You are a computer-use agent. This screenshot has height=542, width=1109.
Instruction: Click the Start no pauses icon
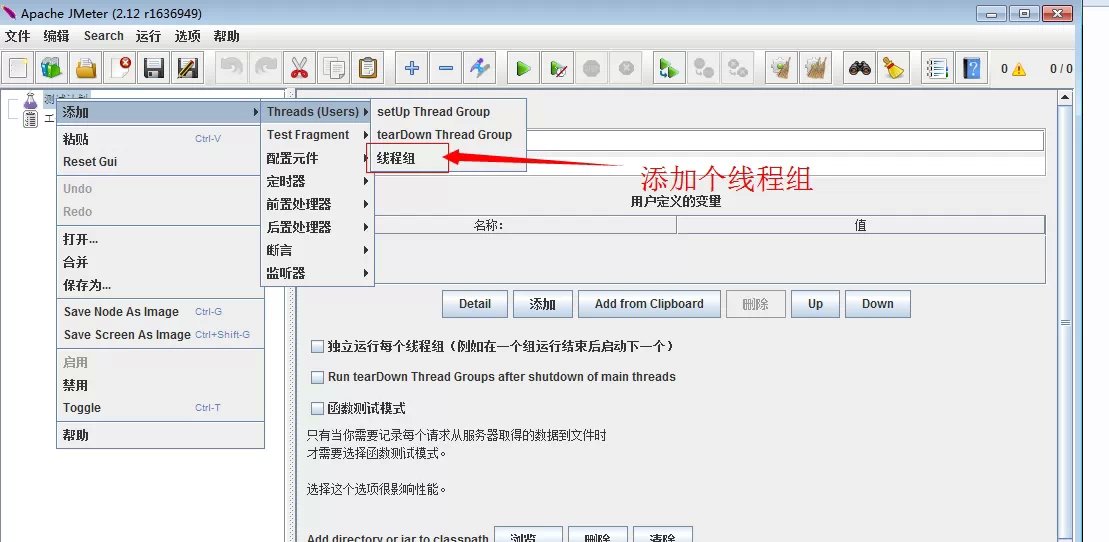[558, 69]
